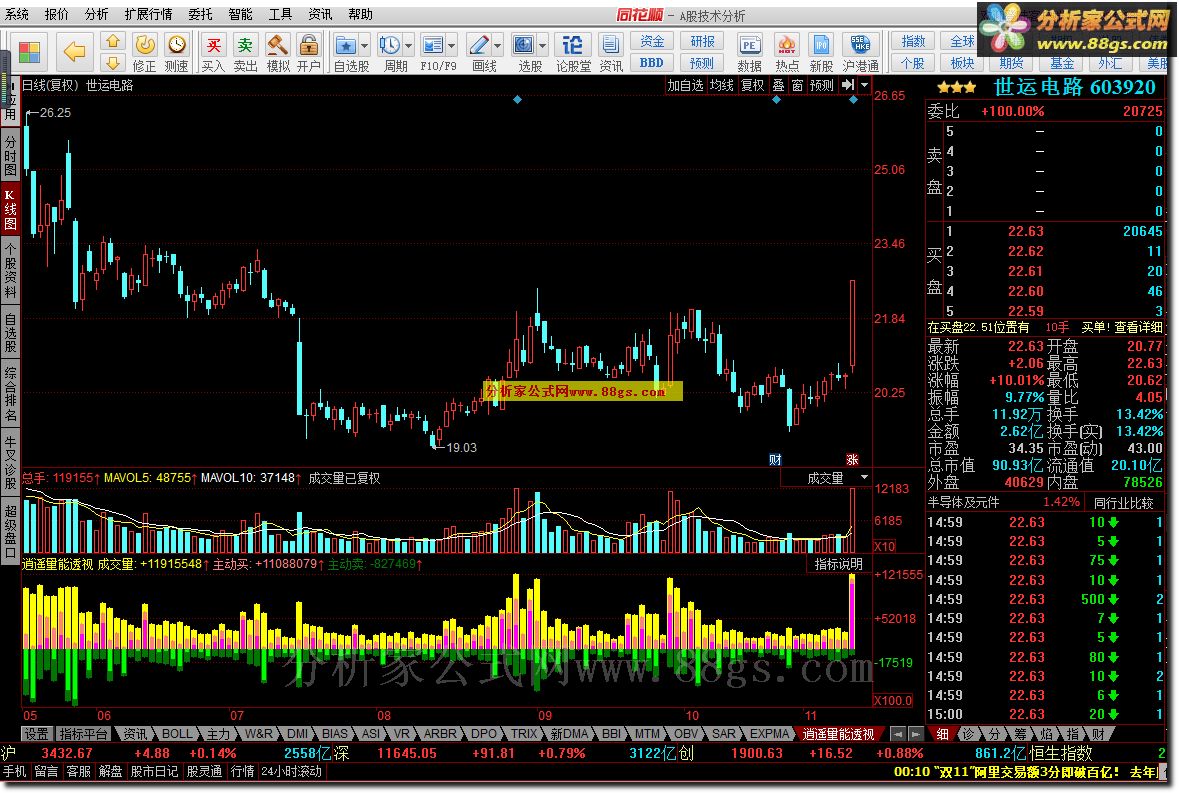Toggle 均线 moving averages on chart

coord(722,86)
